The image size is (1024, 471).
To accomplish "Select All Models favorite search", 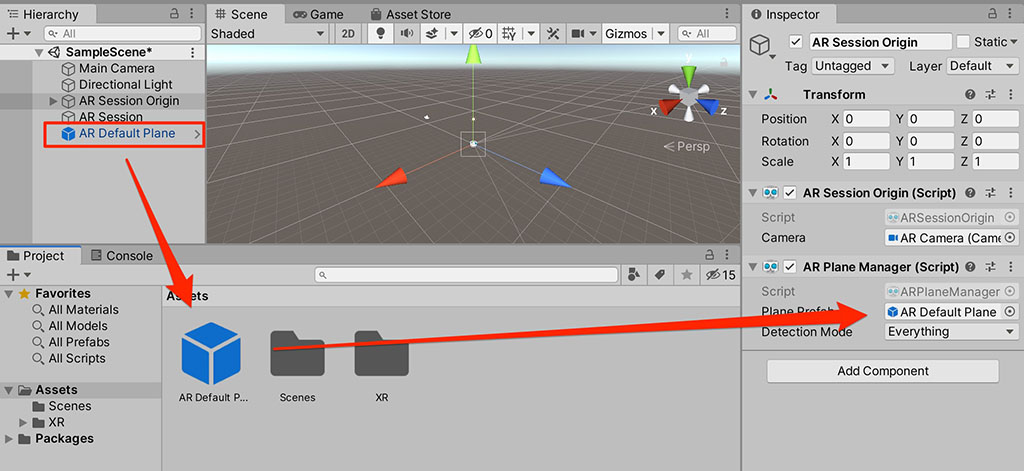I will coord(78,326).
